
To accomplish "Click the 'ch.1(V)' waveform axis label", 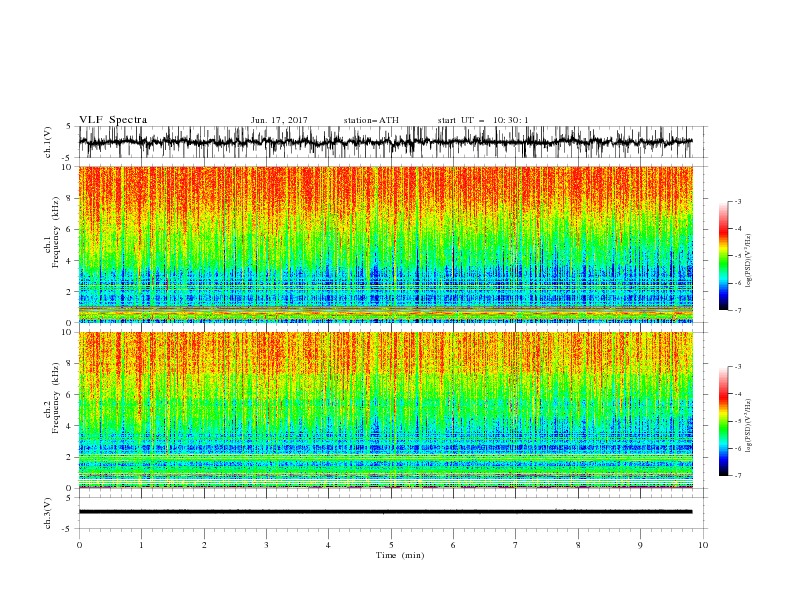I will click(48, 142).
